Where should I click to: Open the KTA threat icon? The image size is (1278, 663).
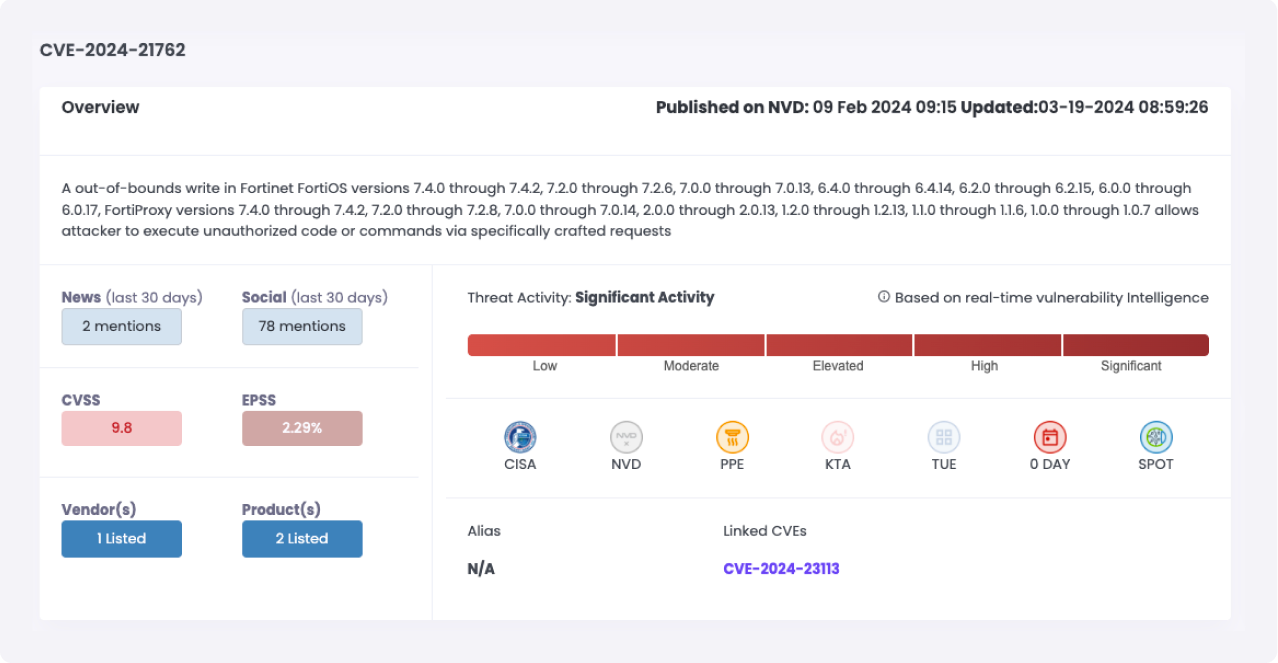838,437
